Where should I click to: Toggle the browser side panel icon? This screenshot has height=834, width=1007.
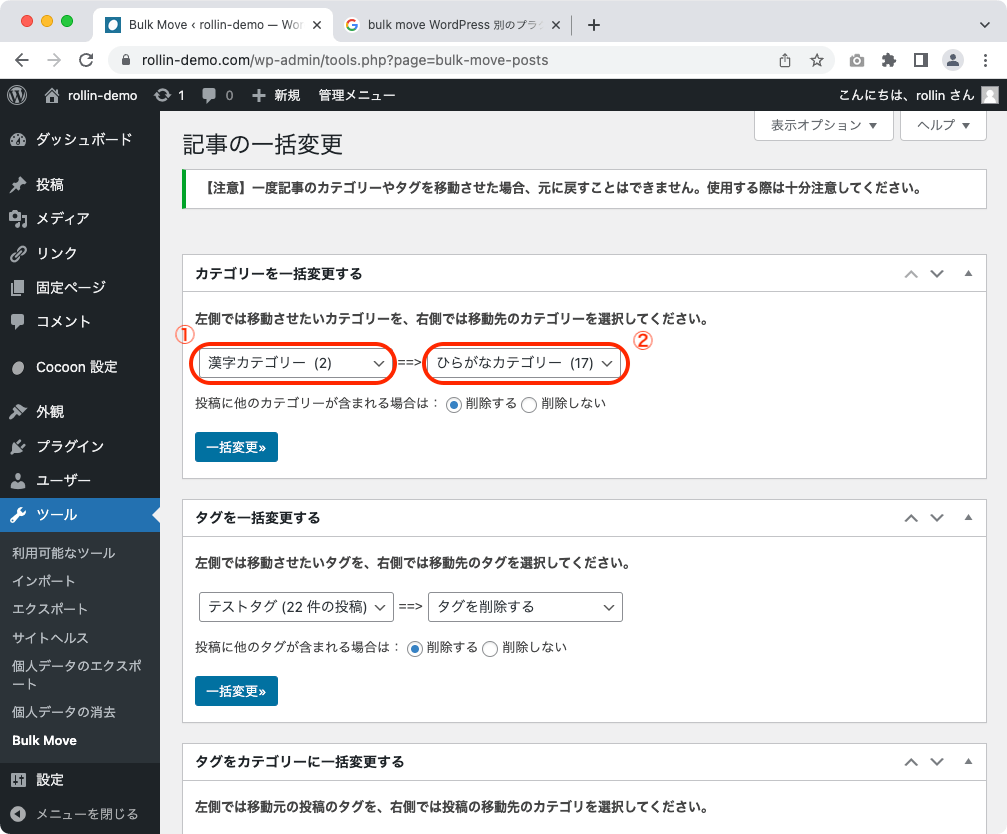point(921,60)
